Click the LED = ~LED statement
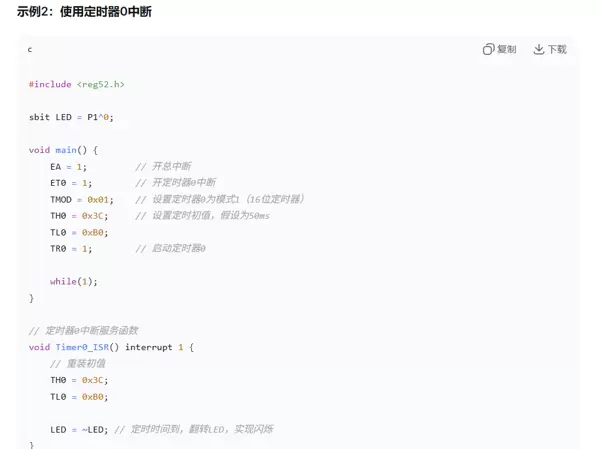600x449 pixels. click(x=80, y=429)
